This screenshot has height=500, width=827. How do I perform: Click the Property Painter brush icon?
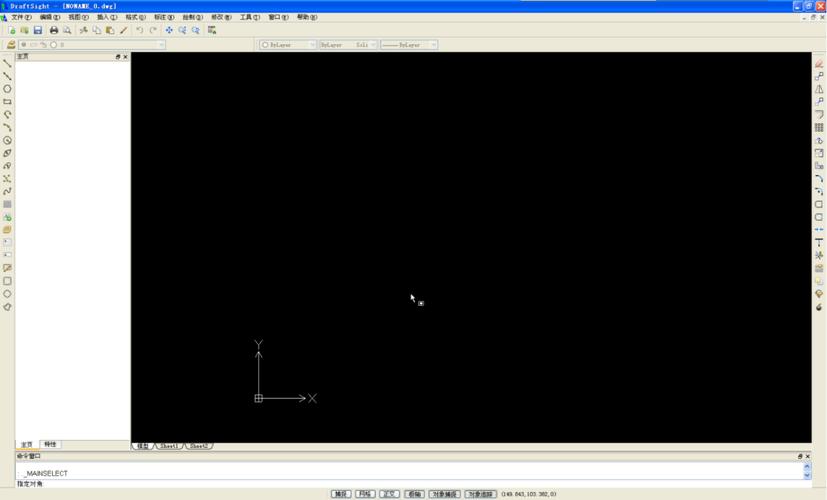[123, 31]
